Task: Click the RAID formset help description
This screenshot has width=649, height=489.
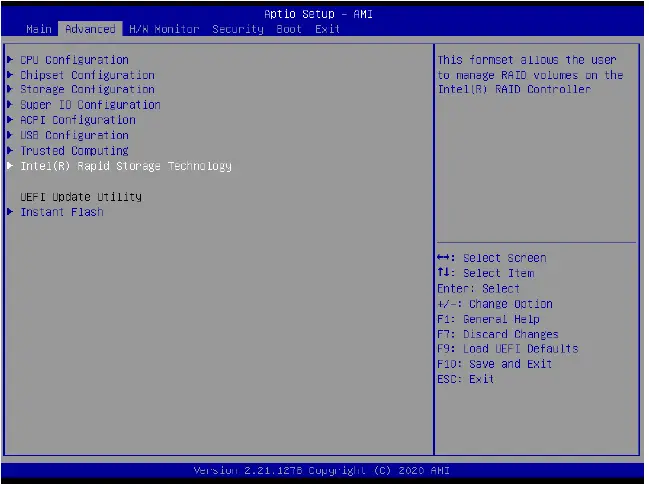Action: (x=531, y=75)
